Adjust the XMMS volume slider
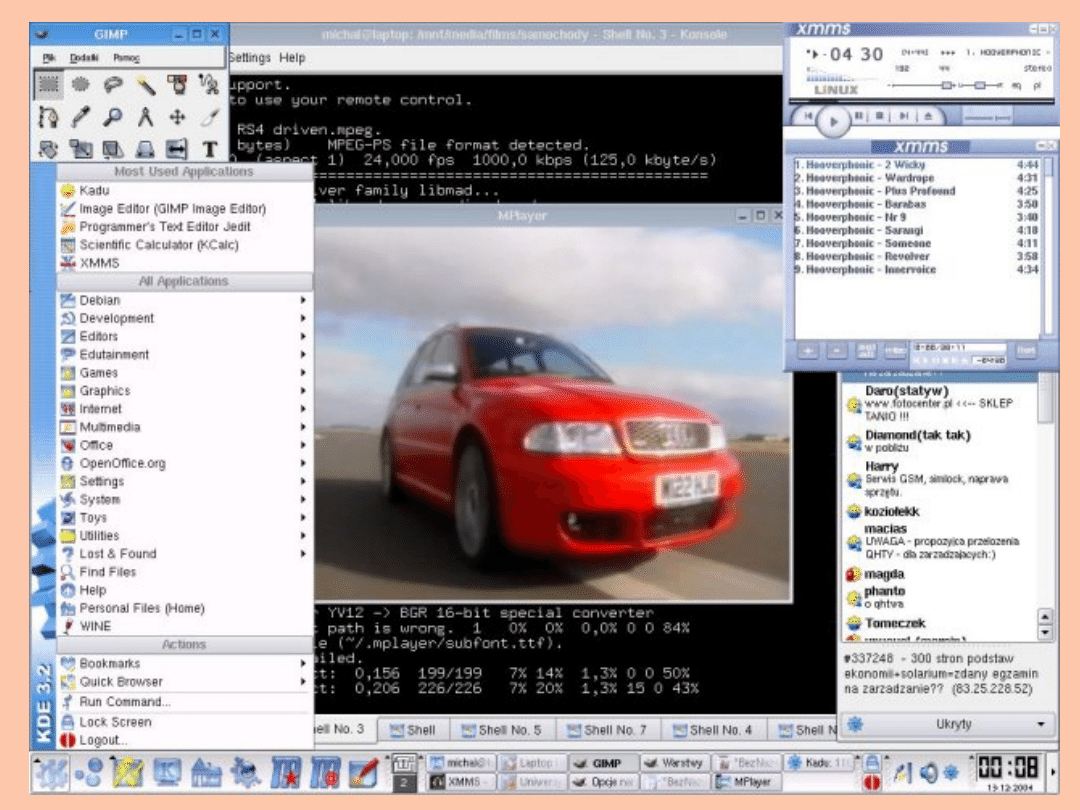This screenshot has width=1080, height=810. tap(922, 85)
